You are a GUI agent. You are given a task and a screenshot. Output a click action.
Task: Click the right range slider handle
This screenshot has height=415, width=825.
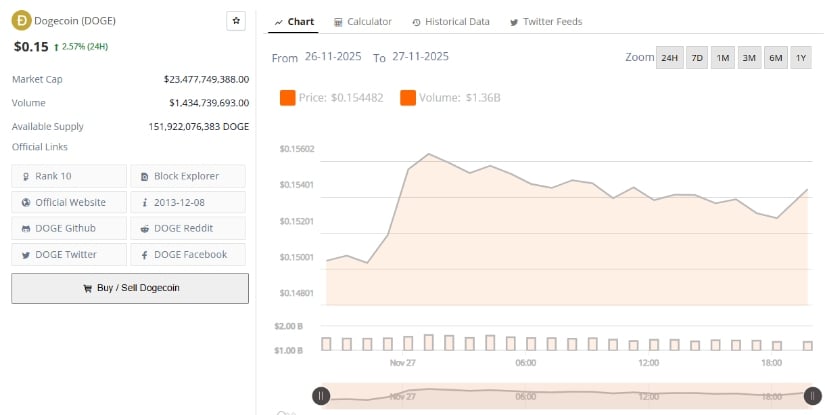coord(811,396)
